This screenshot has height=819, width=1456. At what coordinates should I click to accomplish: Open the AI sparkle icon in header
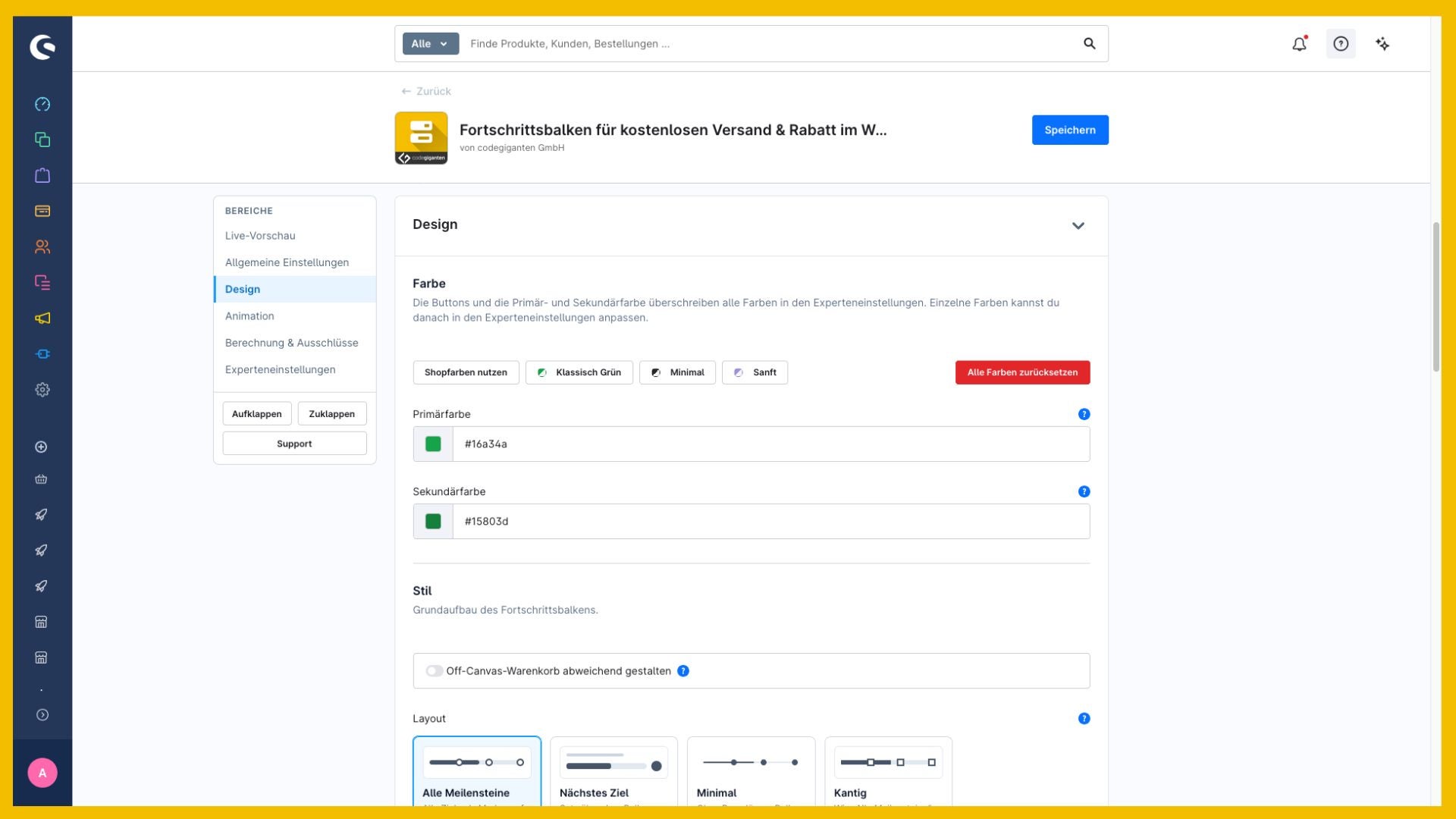tap(1382, 44)
